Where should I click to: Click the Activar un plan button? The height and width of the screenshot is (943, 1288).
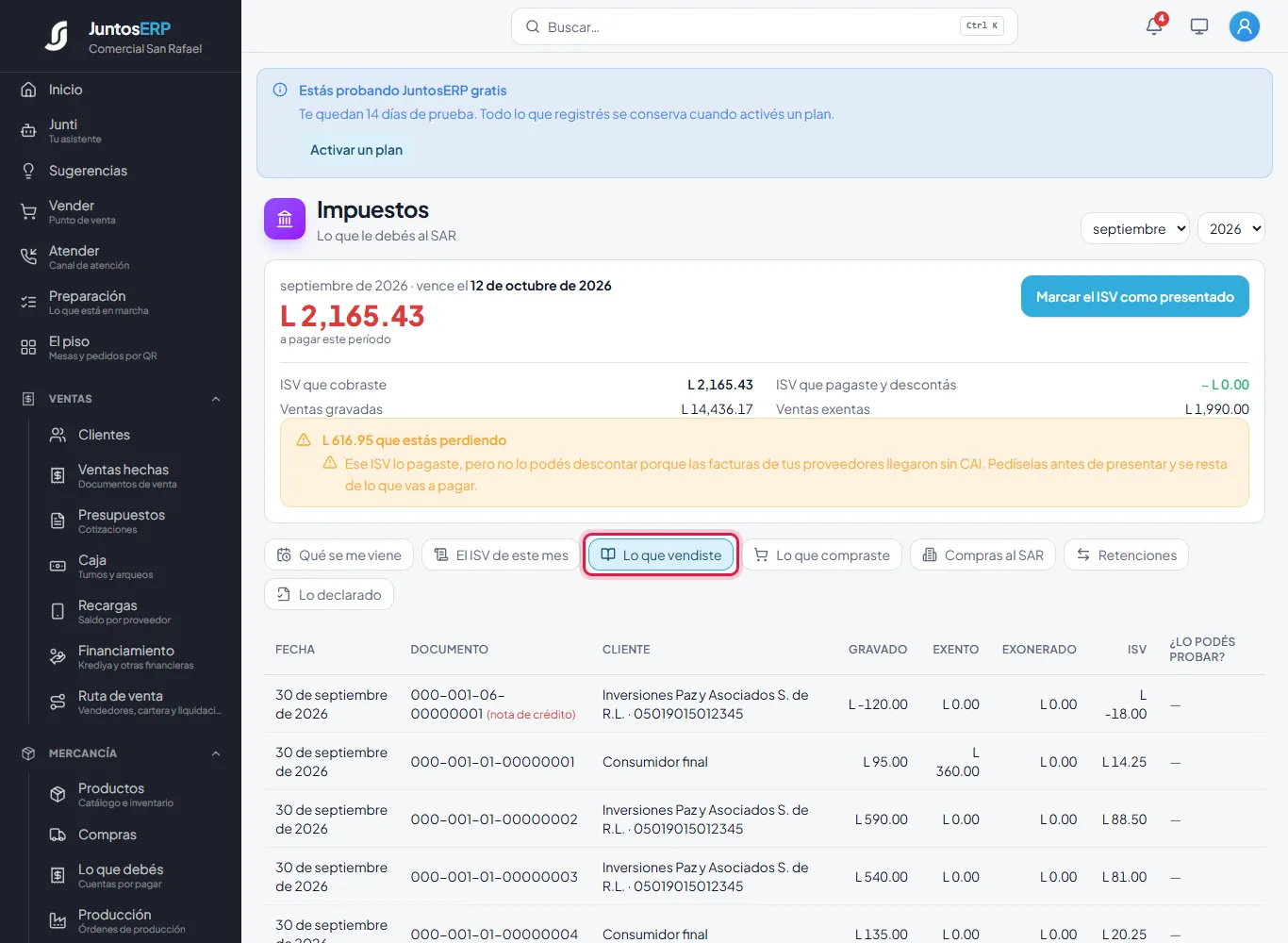(356, 150)
